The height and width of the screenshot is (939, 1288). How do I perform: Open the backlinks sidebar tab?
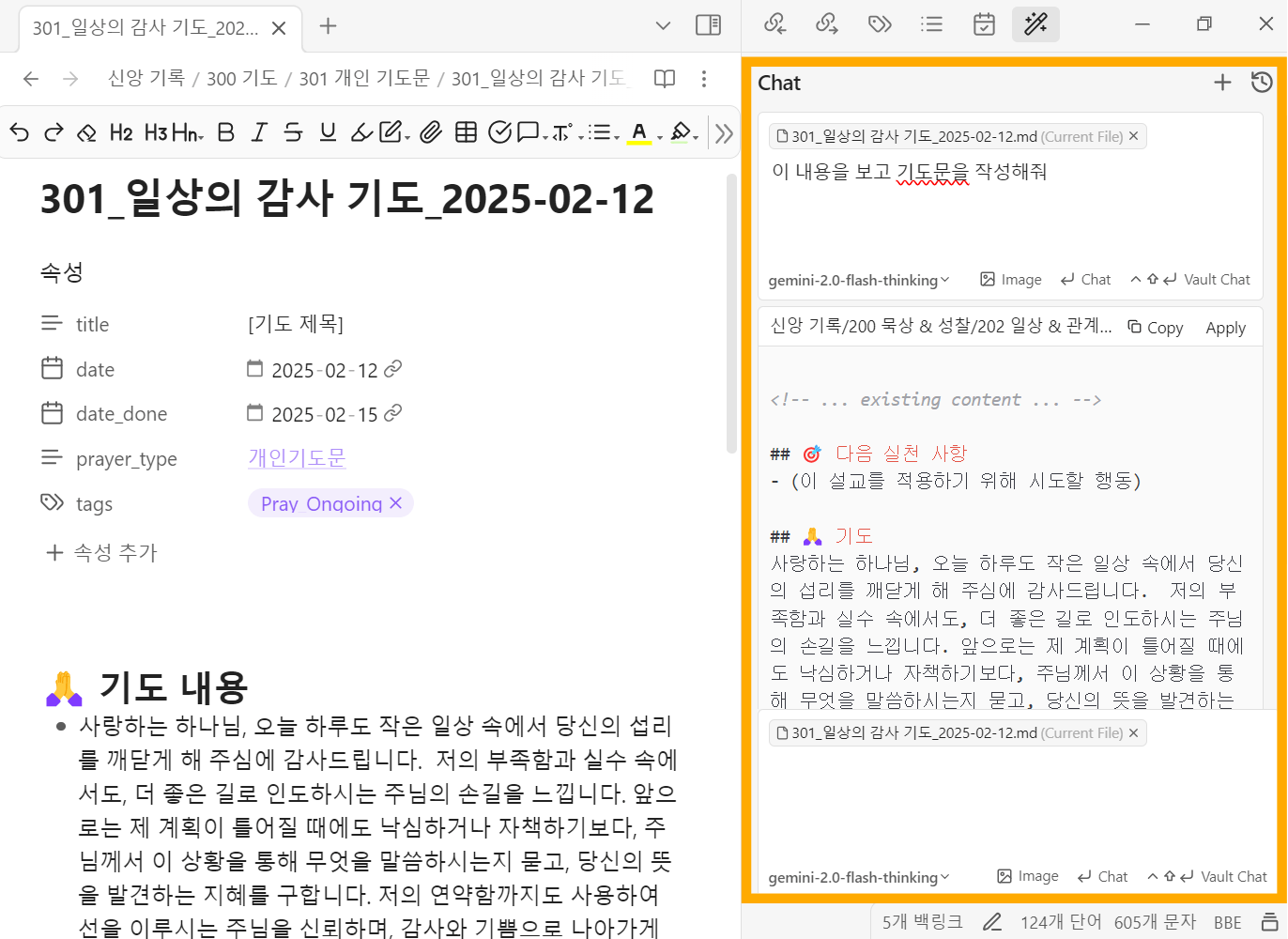point(774,24)
